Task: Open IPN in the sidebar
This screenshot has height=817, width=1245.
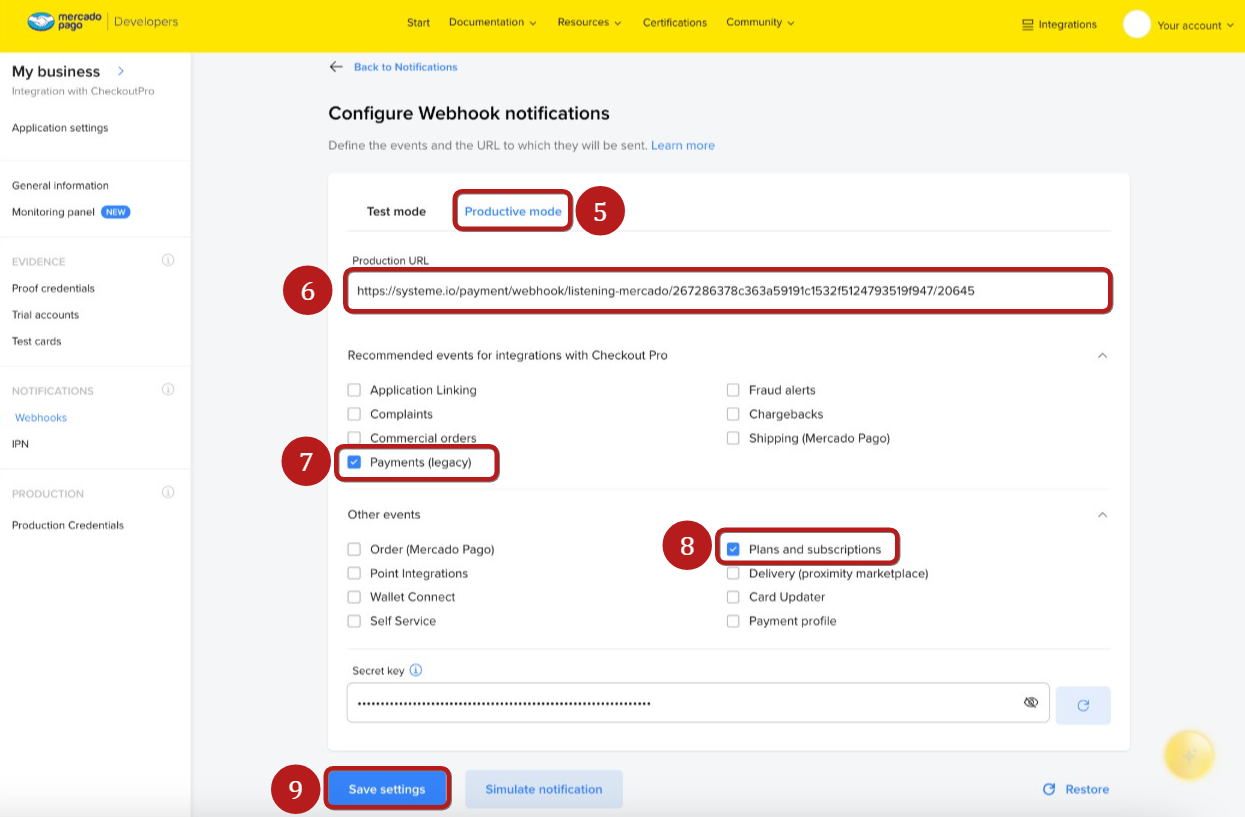Action: pos(20,444)
